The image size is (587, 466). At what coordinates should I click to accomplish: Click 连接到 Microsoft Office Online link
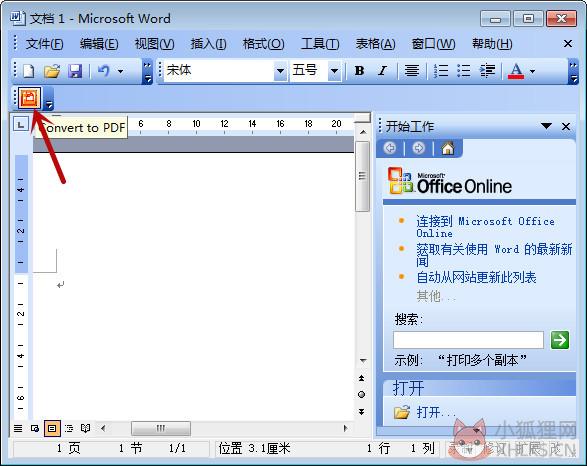coord(485,227)
